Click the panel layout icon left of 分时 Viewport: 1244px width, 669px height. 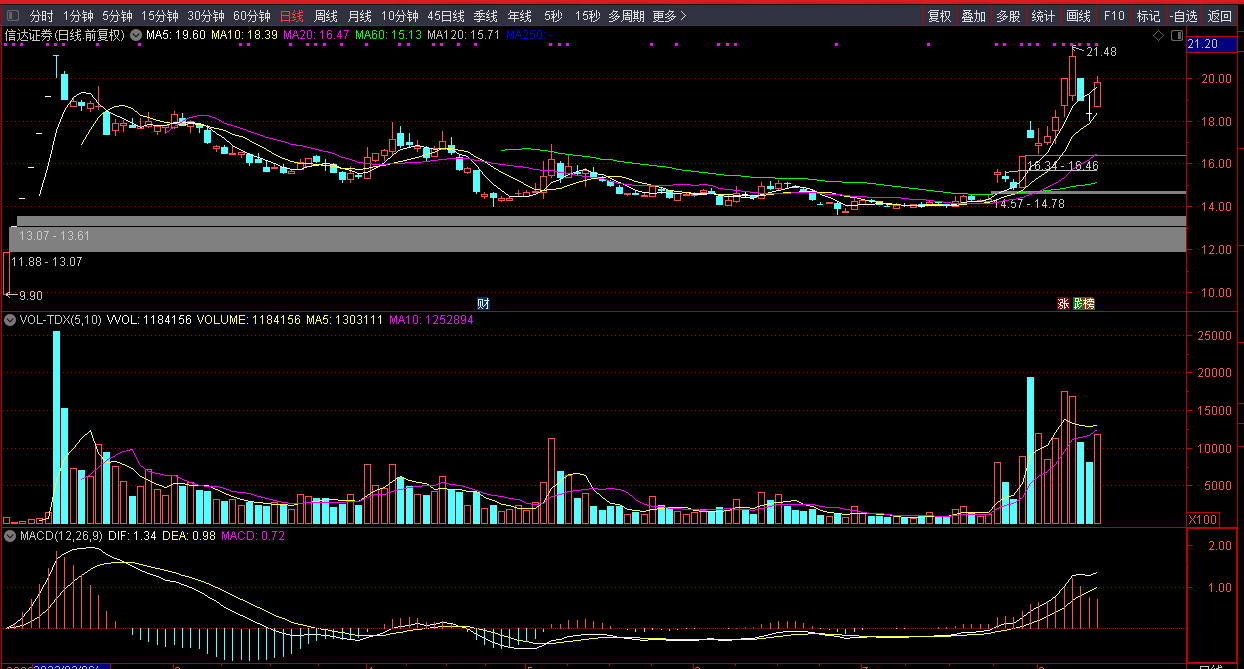tap(12, 16)
